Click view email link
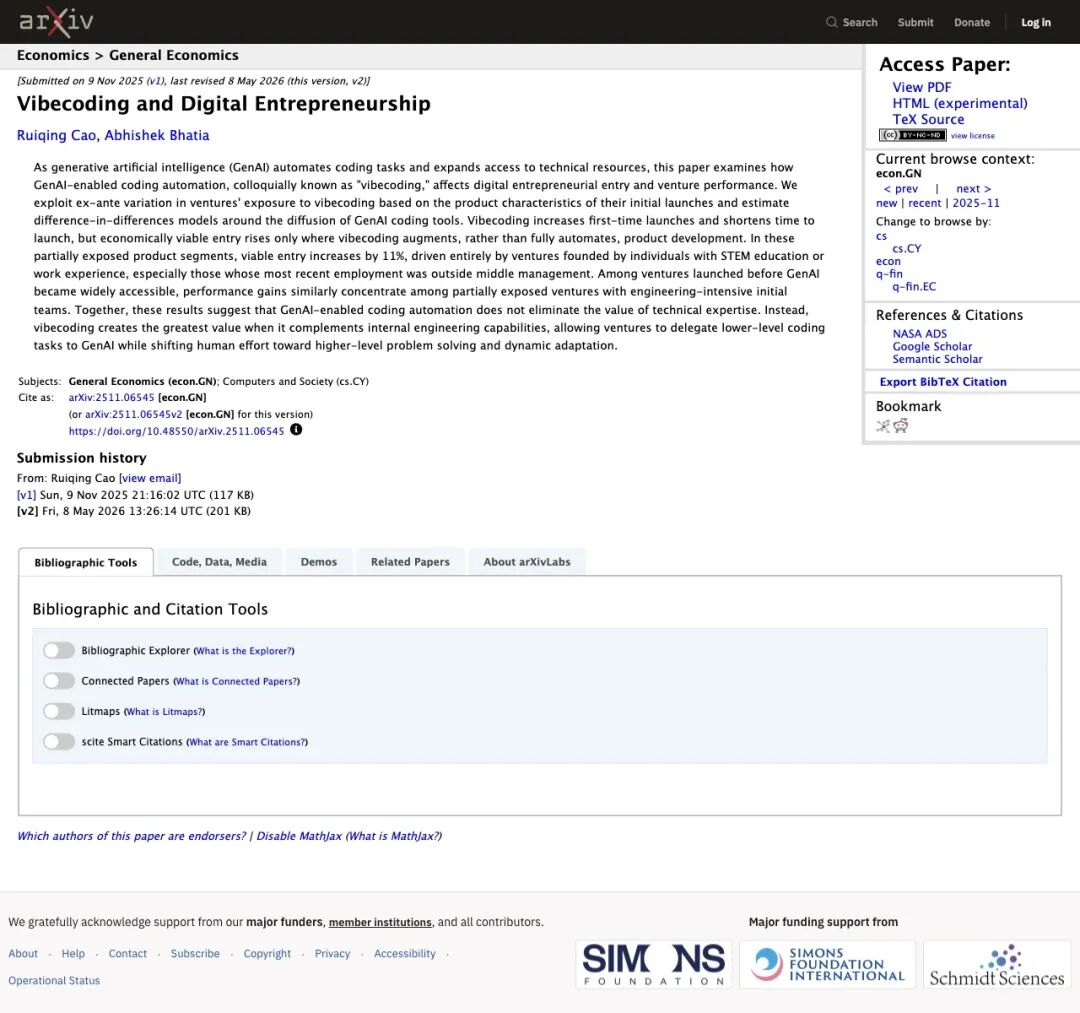The image size is (1080, 1013). tap(150, 478)
